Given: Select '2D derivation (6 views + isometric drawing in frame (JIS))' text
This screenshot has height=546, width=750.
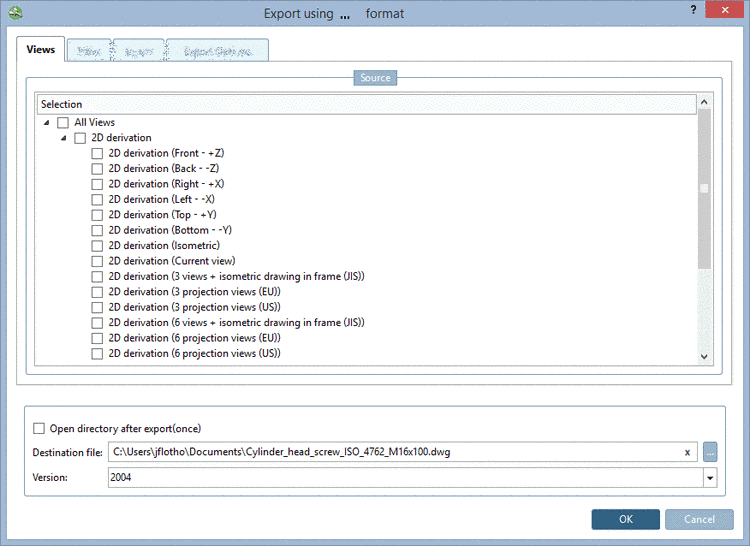Looking at the screenshot, I should (x=236, y=323).
